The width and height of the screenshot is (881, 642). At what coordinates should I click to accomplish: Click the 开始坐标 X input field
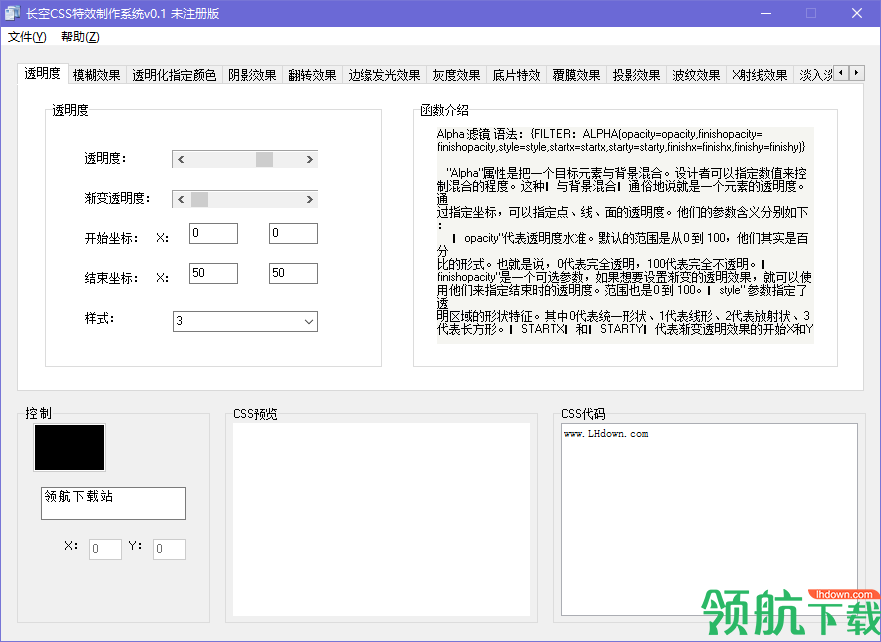214,234
